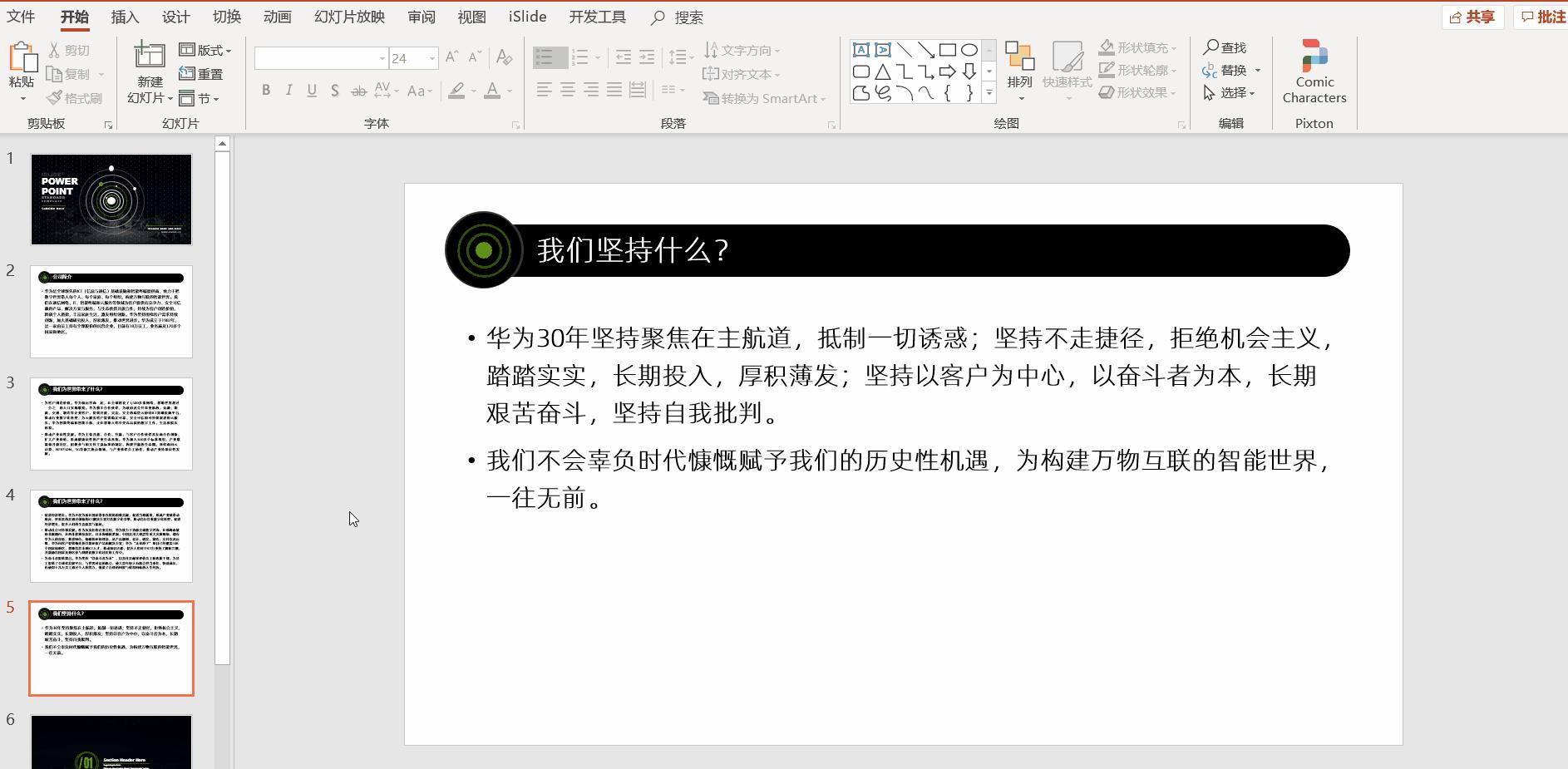This screenshot has height=769, width=1568.
Task: Click the New Slide (新建幻灯片) icon
Action: coord(150,55)
